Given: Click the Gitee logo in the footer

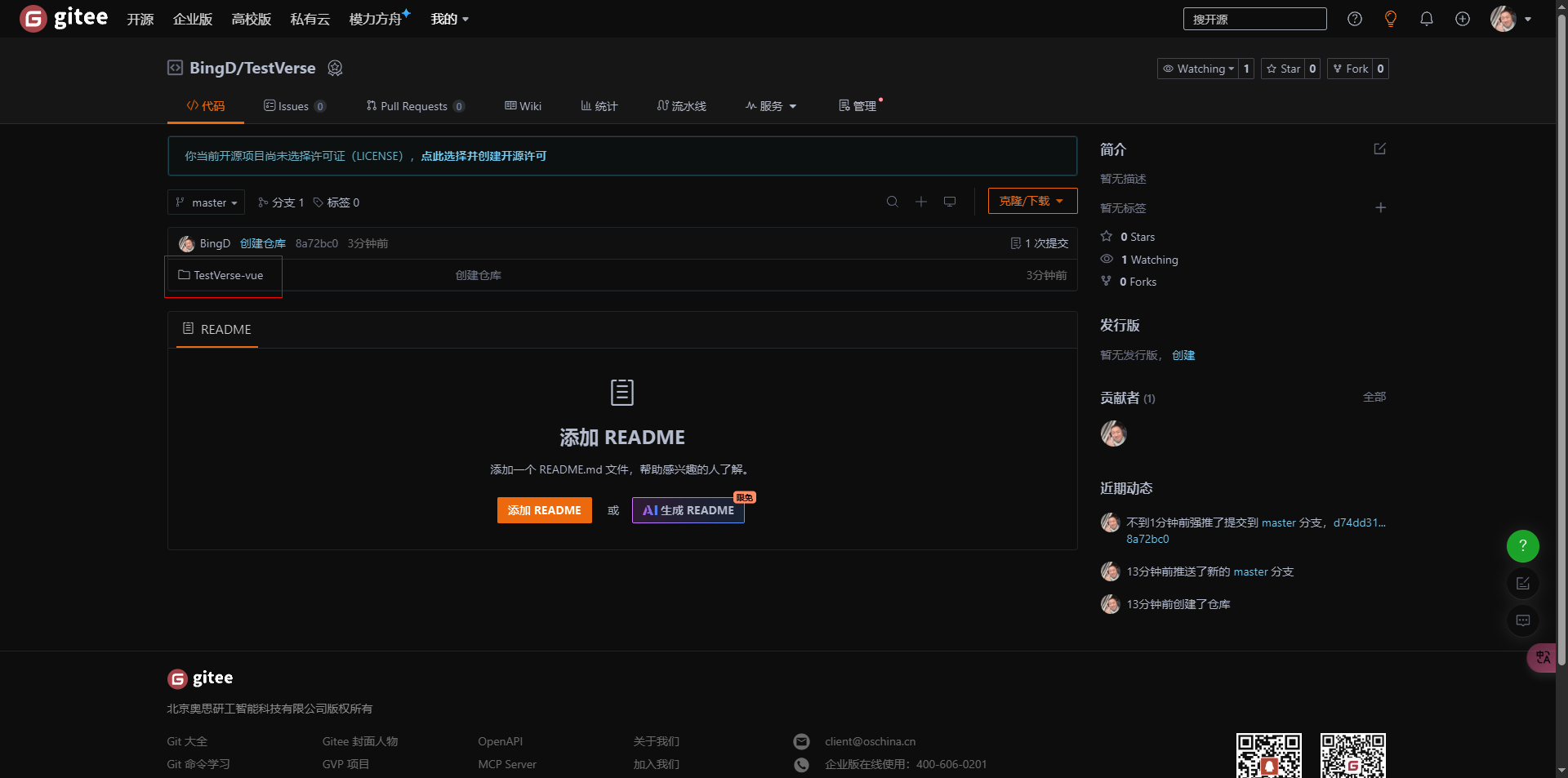Looking at the screenshot, I should tap(200, 678).
